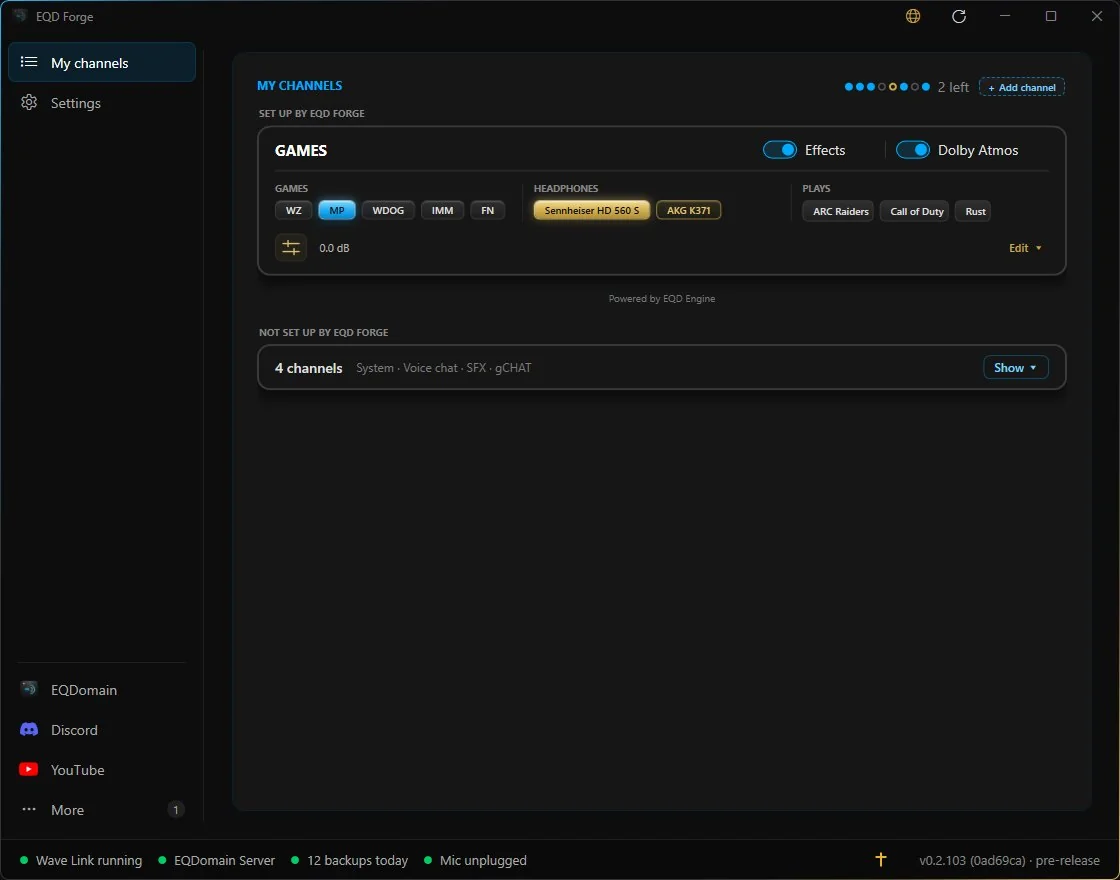
Task: Open the More sidebar menu
Action: [x=102, y=809]
